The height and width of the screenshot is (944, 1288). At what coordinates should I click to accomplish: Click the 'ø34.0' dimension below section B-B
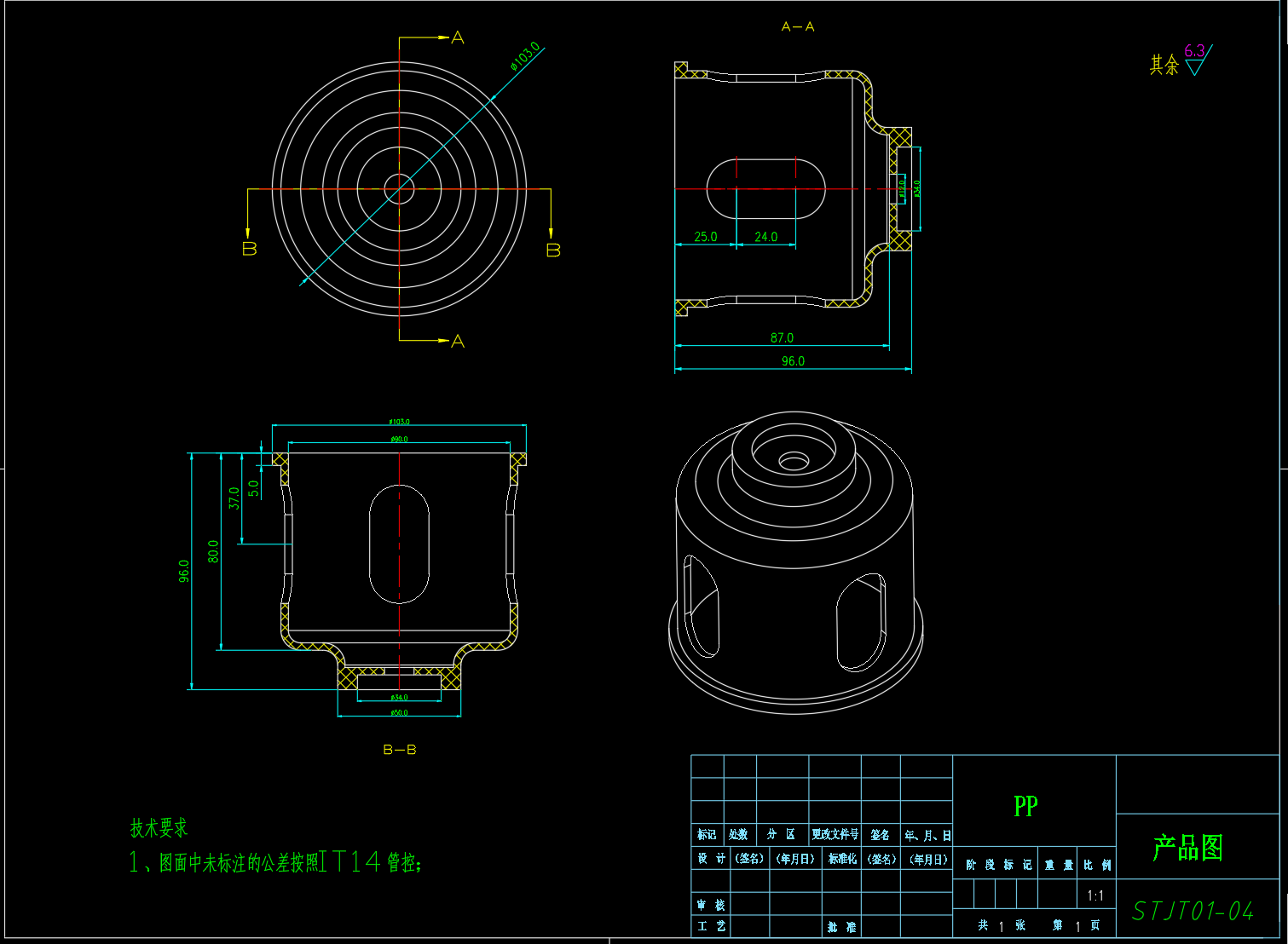click(x=399, y=698)
